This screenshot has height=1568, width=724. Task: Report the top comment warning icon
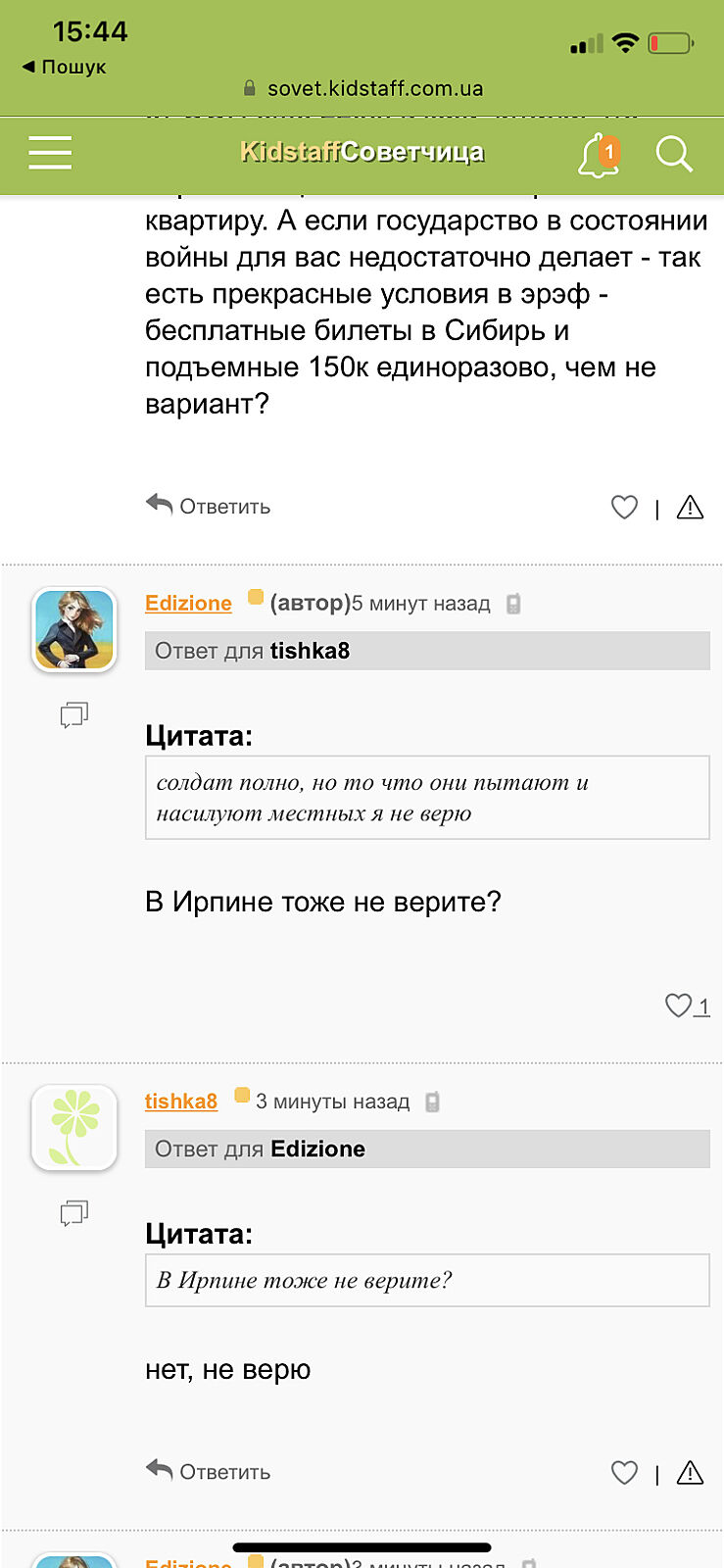(x=690, y=507)
